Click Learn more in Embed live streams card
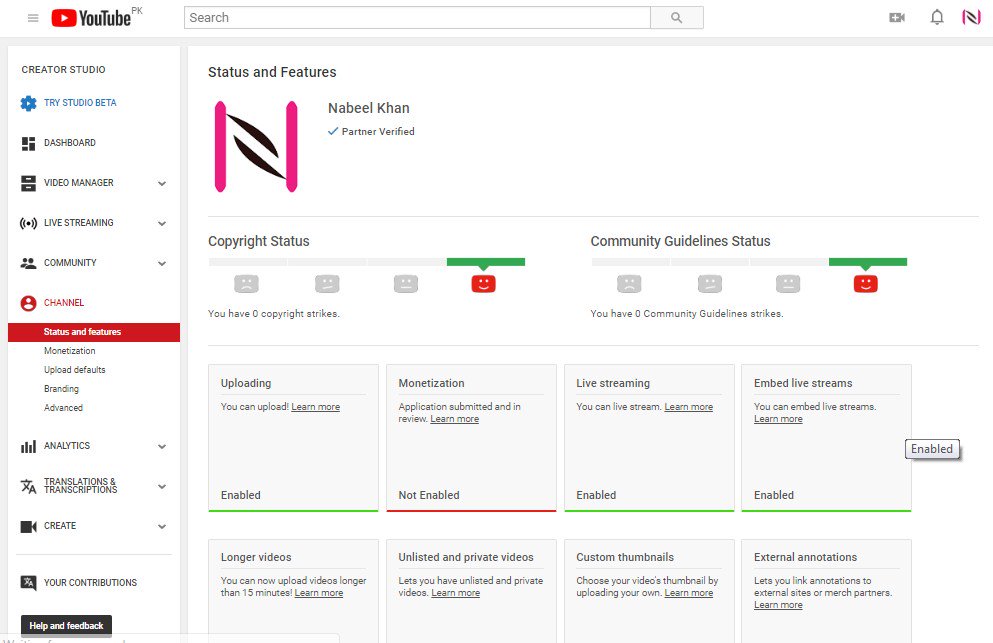 [778, 419]
